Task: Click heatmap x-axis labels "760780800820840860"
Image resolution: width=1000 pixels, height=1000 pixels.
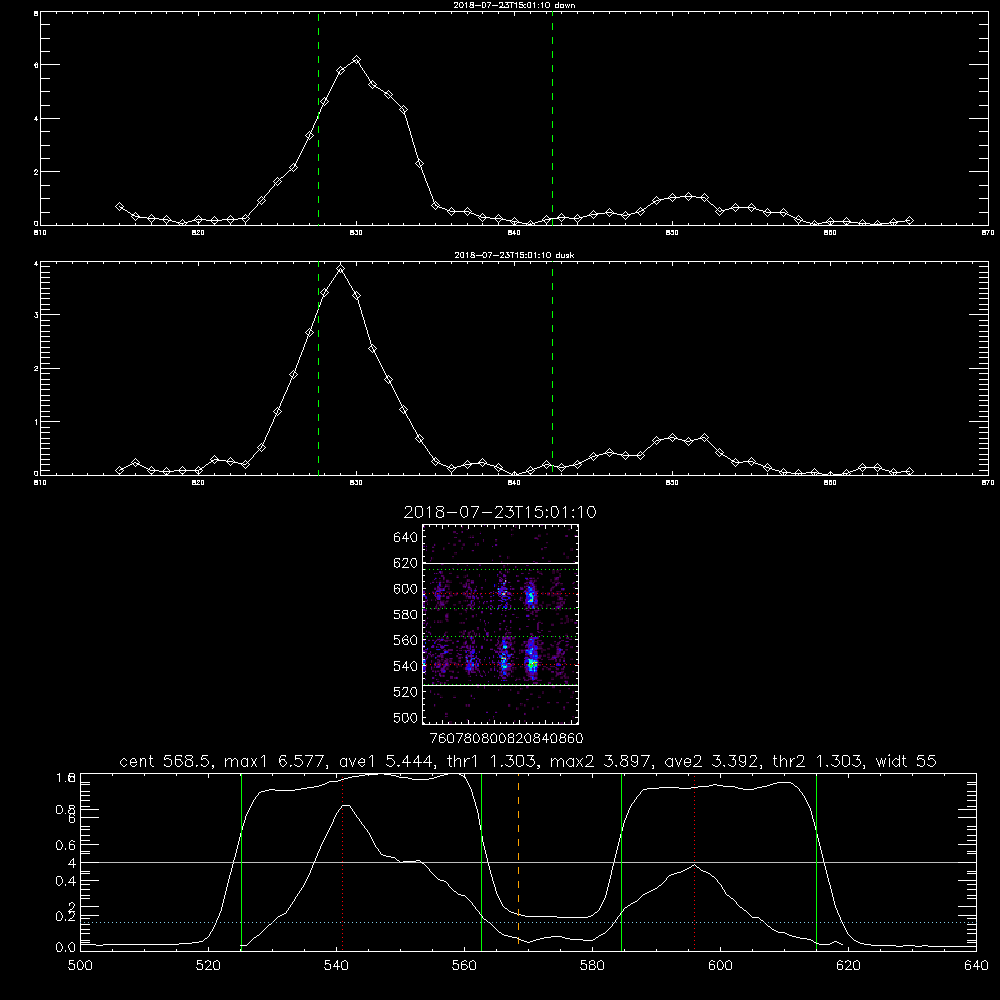Action: [x=506, y=738]
